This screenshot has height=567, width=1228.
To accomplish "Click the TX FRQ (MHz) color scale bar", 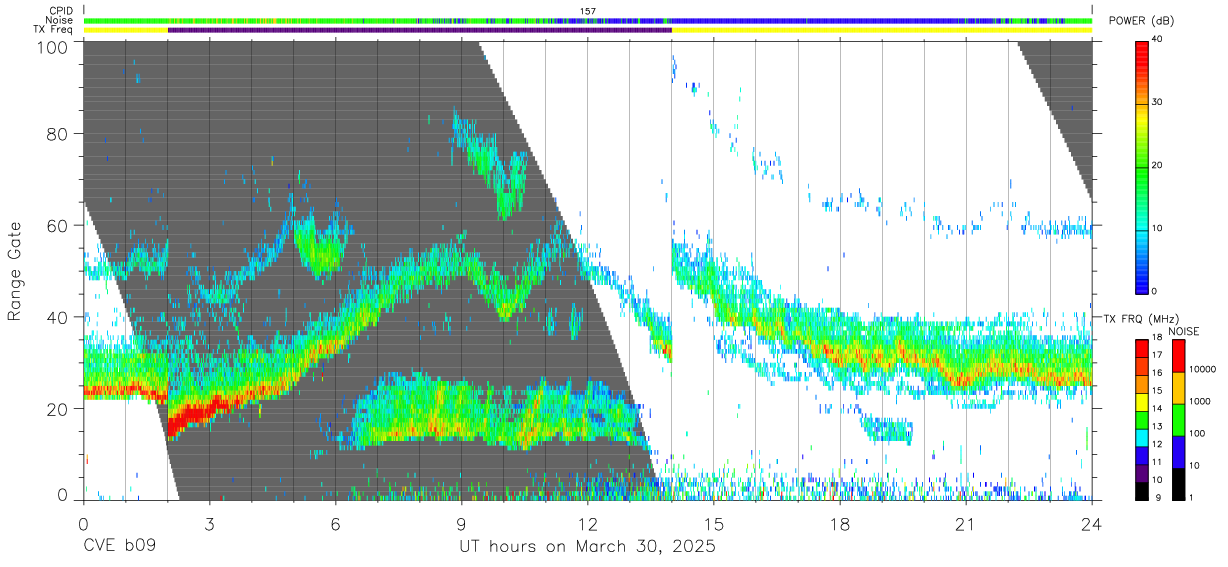I will (x=1141, y=419).
